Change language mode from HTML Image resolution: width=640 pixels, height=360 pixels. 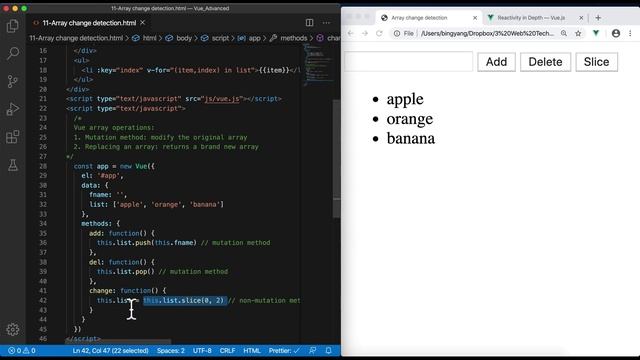pos(252,351)
